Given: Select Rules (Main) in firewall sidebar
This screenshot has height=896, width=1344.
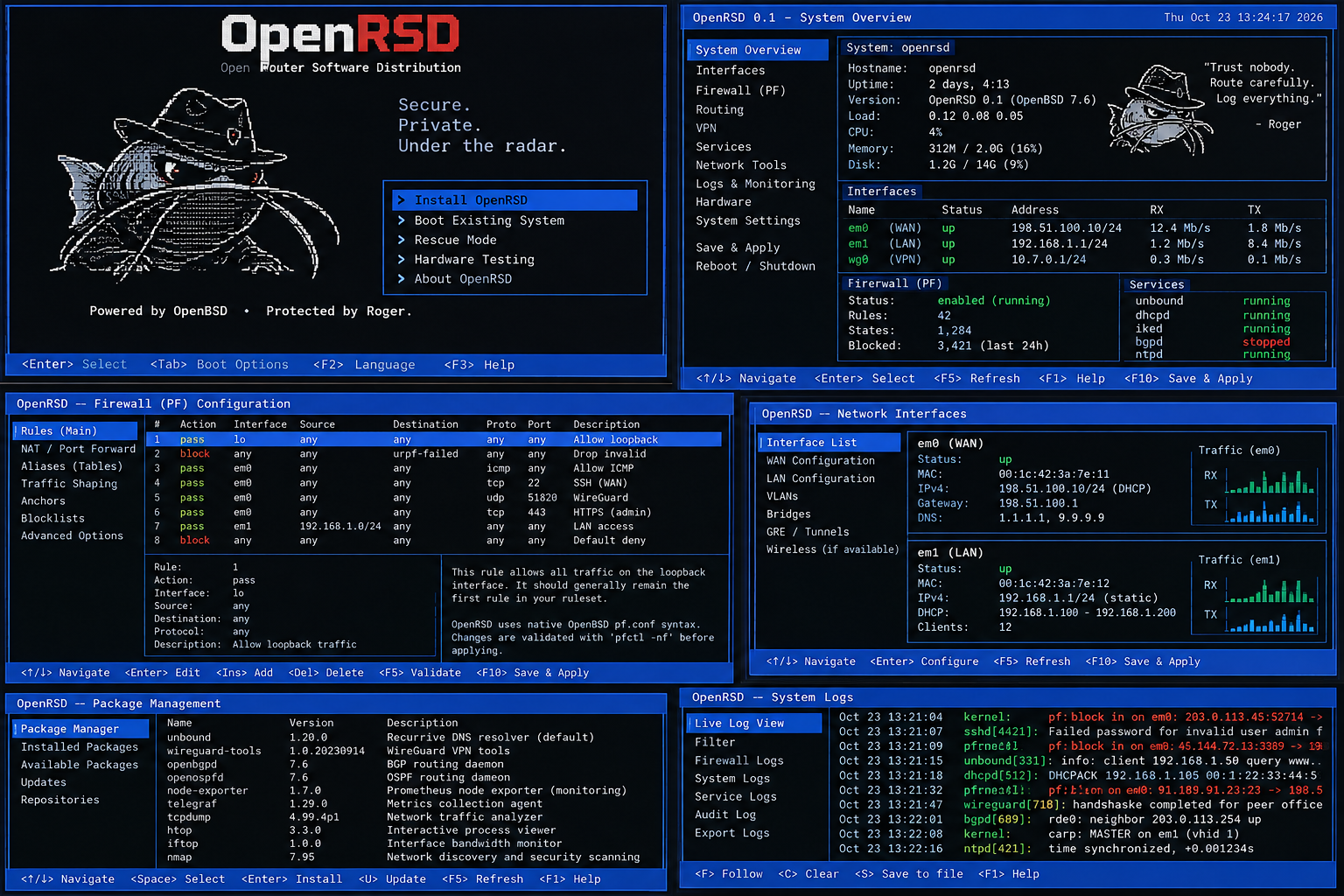Looking at the screenshot, I should (75, 430).
